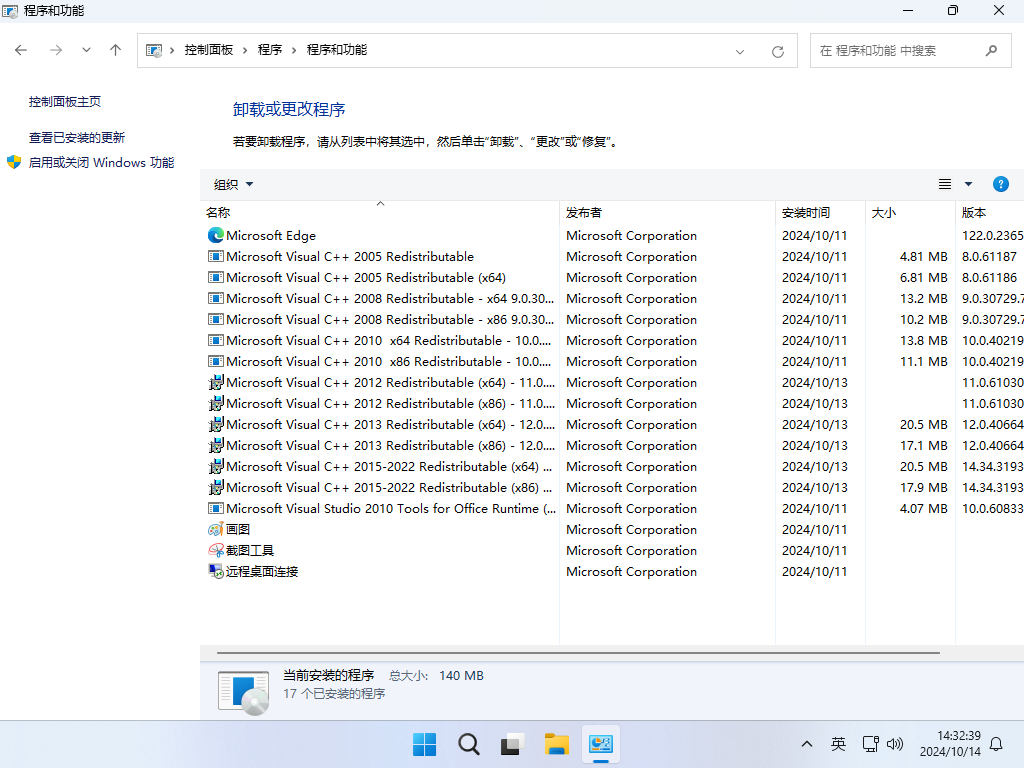The image size is (1024, 768).
Task: Click the Back navigation arrow
Action: click(21, 50)
